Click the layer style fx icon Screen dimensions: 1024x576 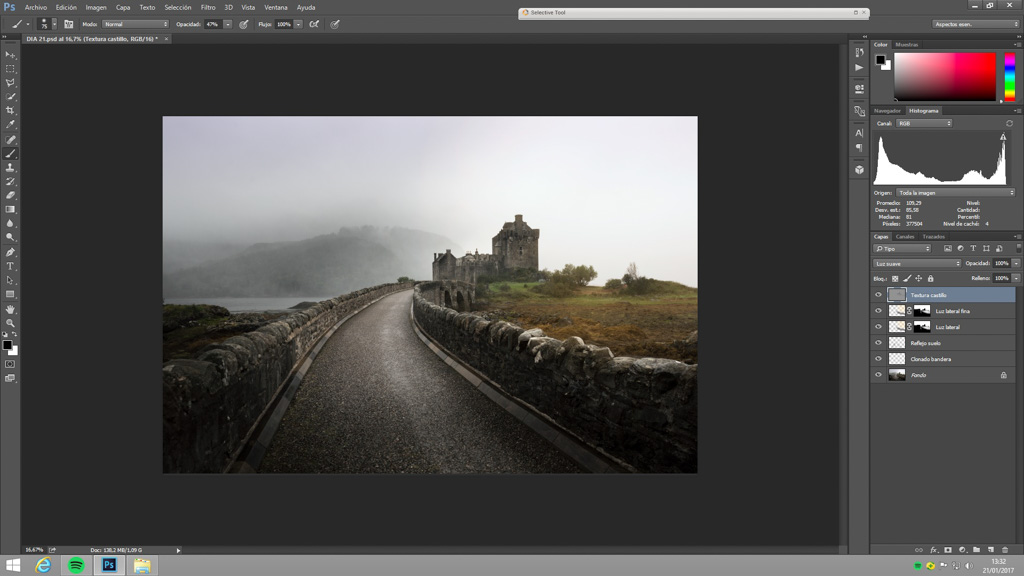[x=934, y=549]
